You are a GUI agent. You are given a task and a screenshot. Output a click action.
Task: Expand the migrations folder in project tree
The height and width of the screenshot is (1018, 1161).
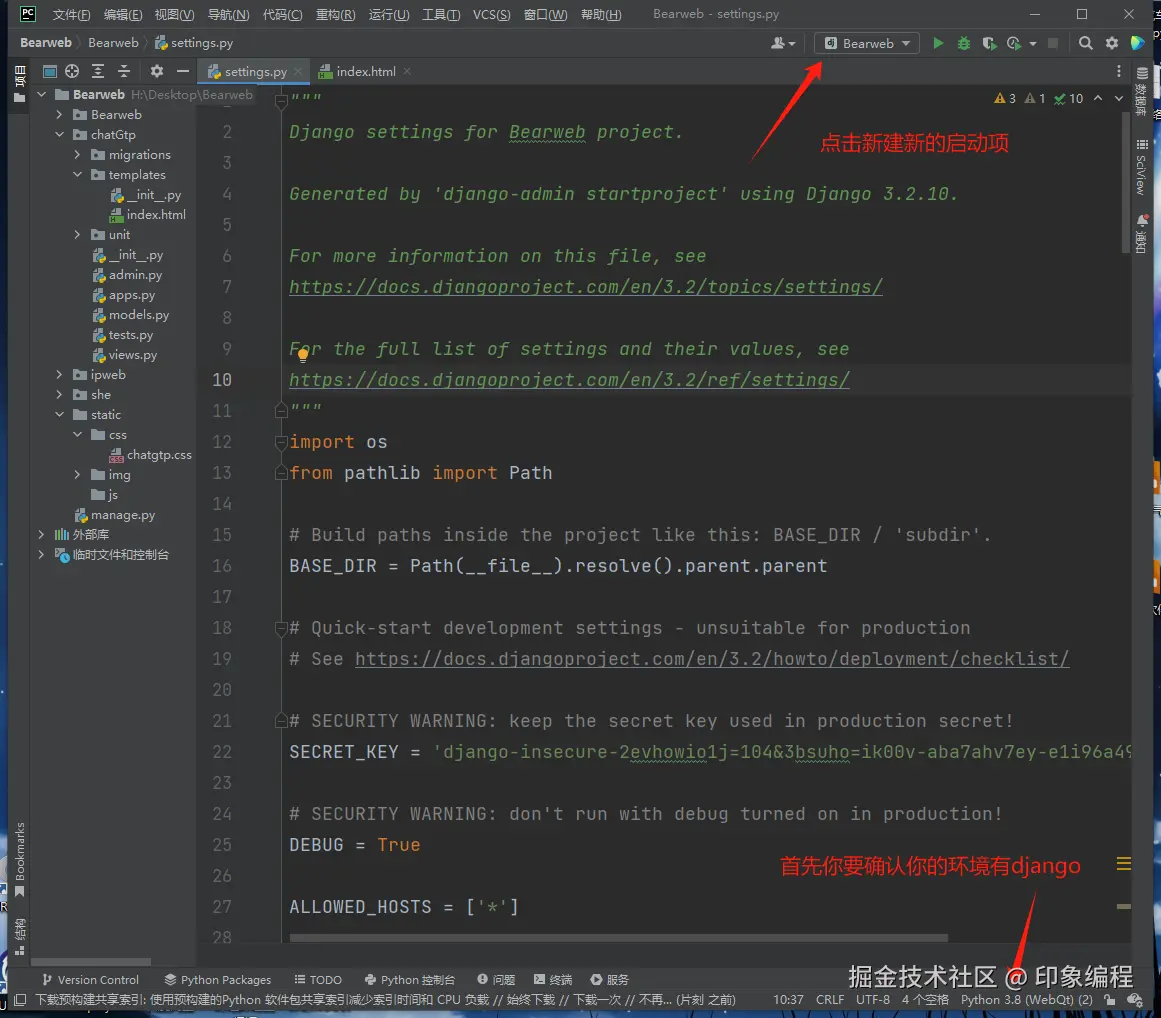[x=78, y=155]
